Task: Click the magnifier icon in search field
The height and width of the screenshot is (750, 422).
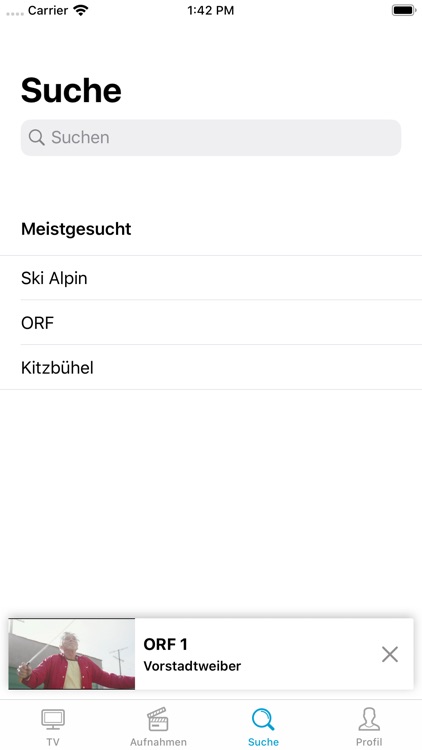Action: click(36, 137)
